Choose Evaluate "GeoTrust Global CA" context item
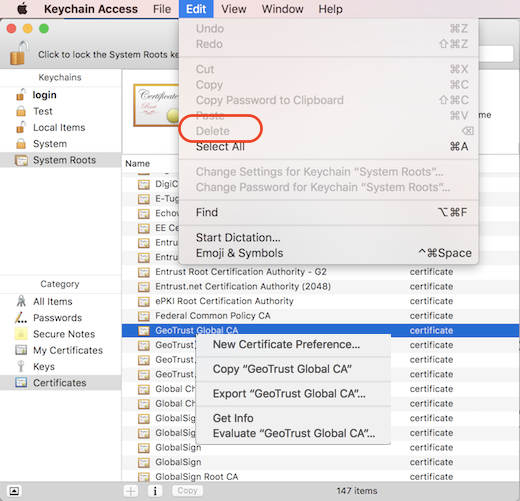Screen dimensions: 520x501 click(293, 433)
